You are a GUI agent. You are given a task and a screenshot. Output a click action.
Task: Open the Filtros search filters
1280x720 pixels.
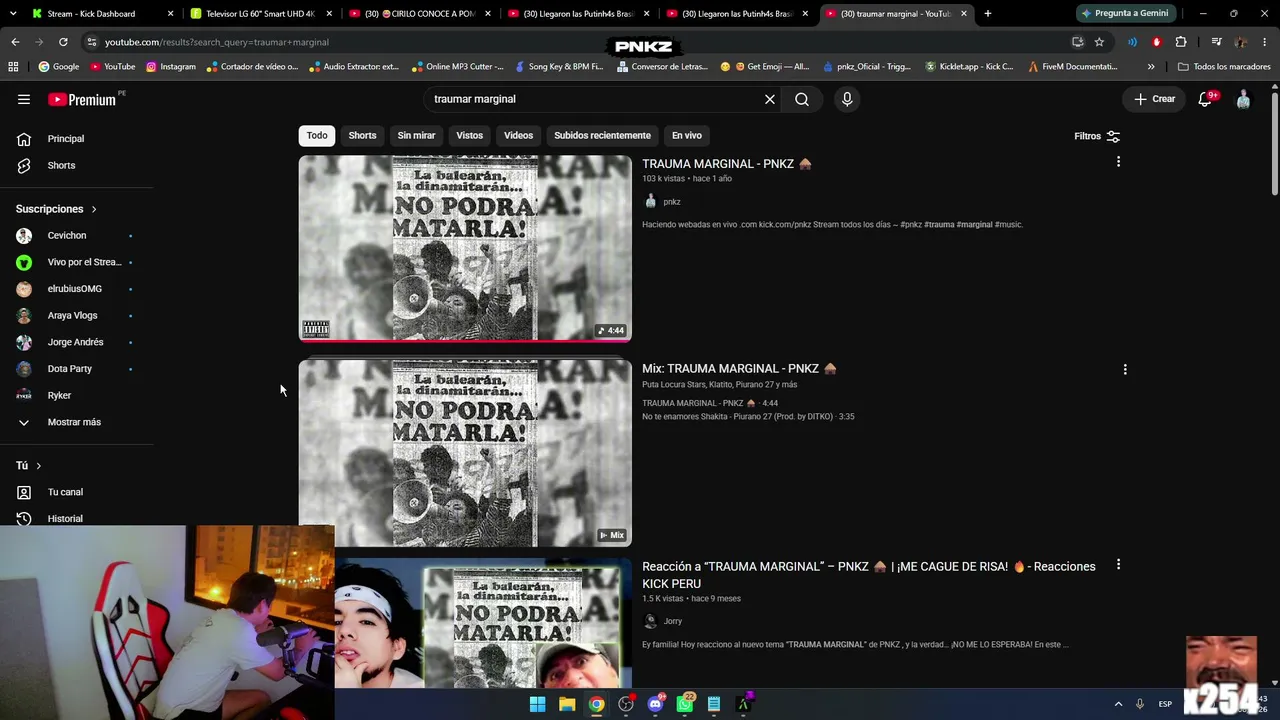point(1097,136)
